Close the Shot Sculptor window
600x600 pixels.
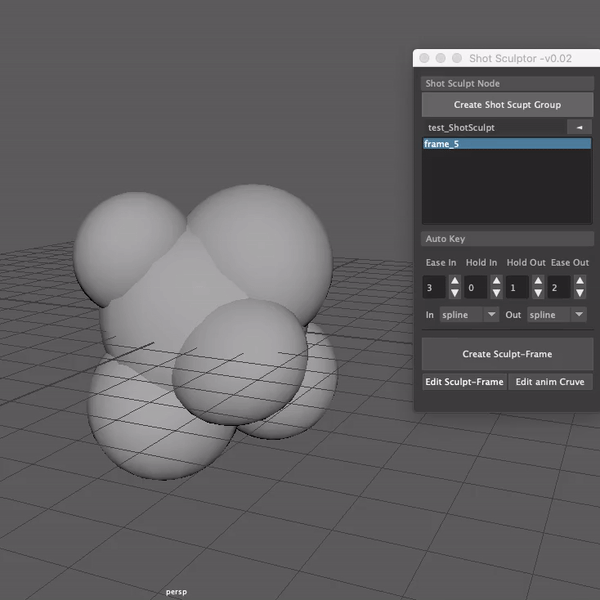(x=424, y=58)
